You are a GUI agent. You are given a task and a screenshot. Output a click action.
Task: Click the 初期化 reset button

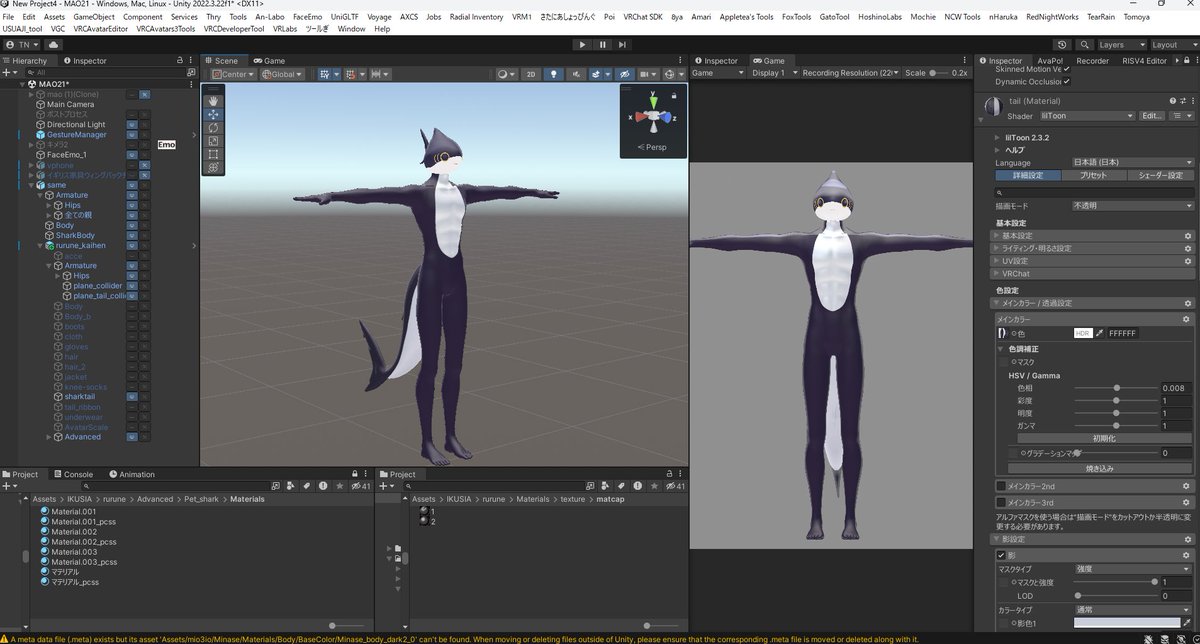pos(1103,438)
